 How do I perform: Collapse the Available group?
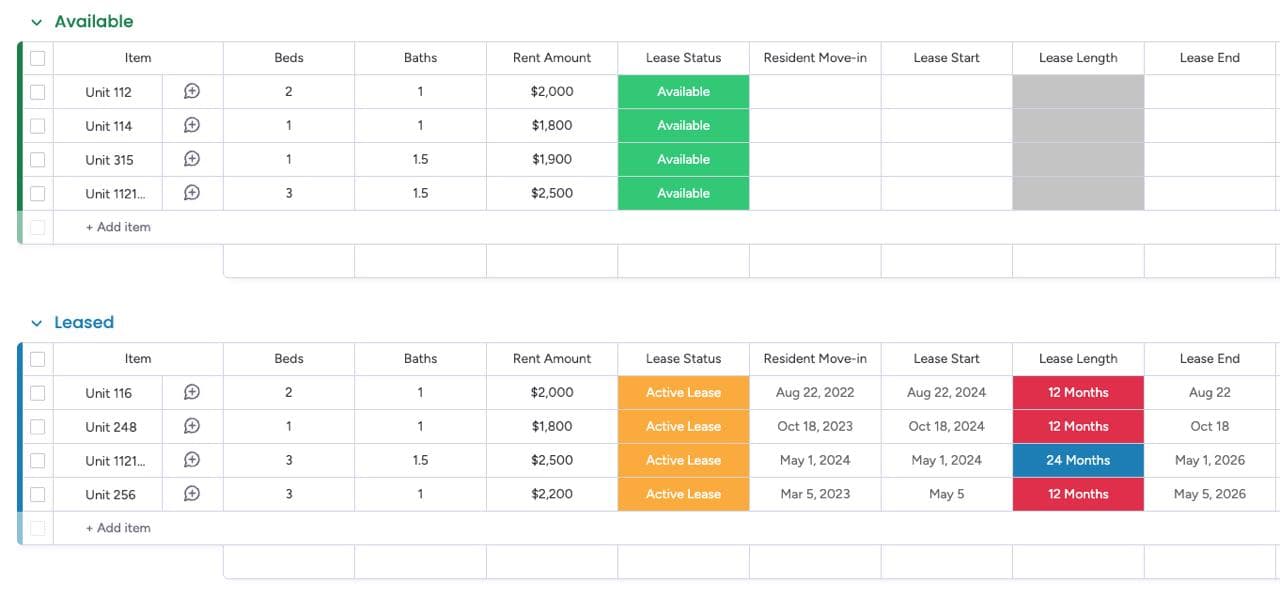pos(37,22)
